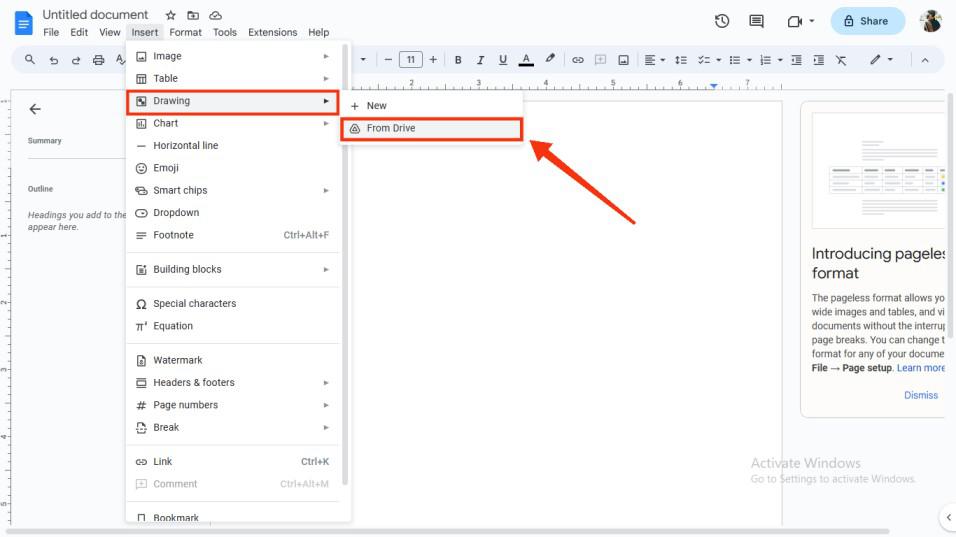Open Special characters dialog
This screenshot has width=956, height=537.
point(232,304)
